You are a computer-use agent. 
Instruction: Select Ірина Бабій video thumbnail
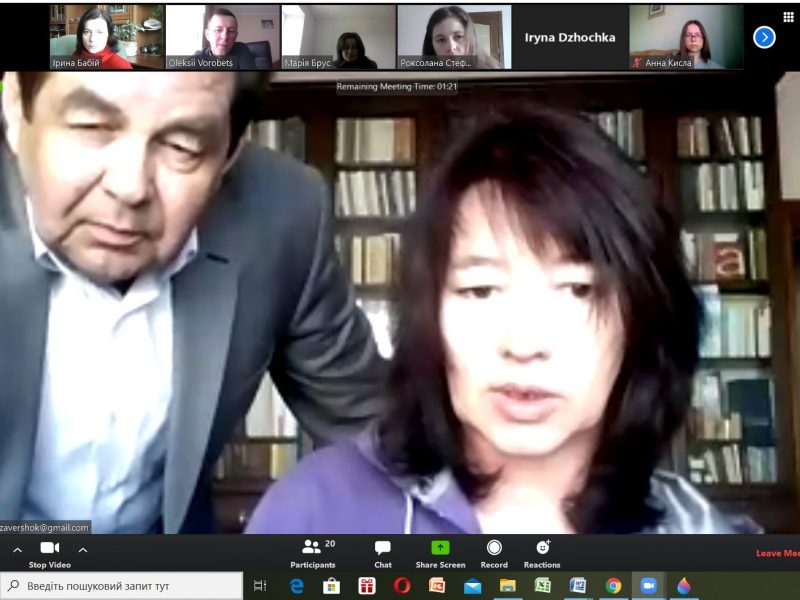(x=105, y=37)
